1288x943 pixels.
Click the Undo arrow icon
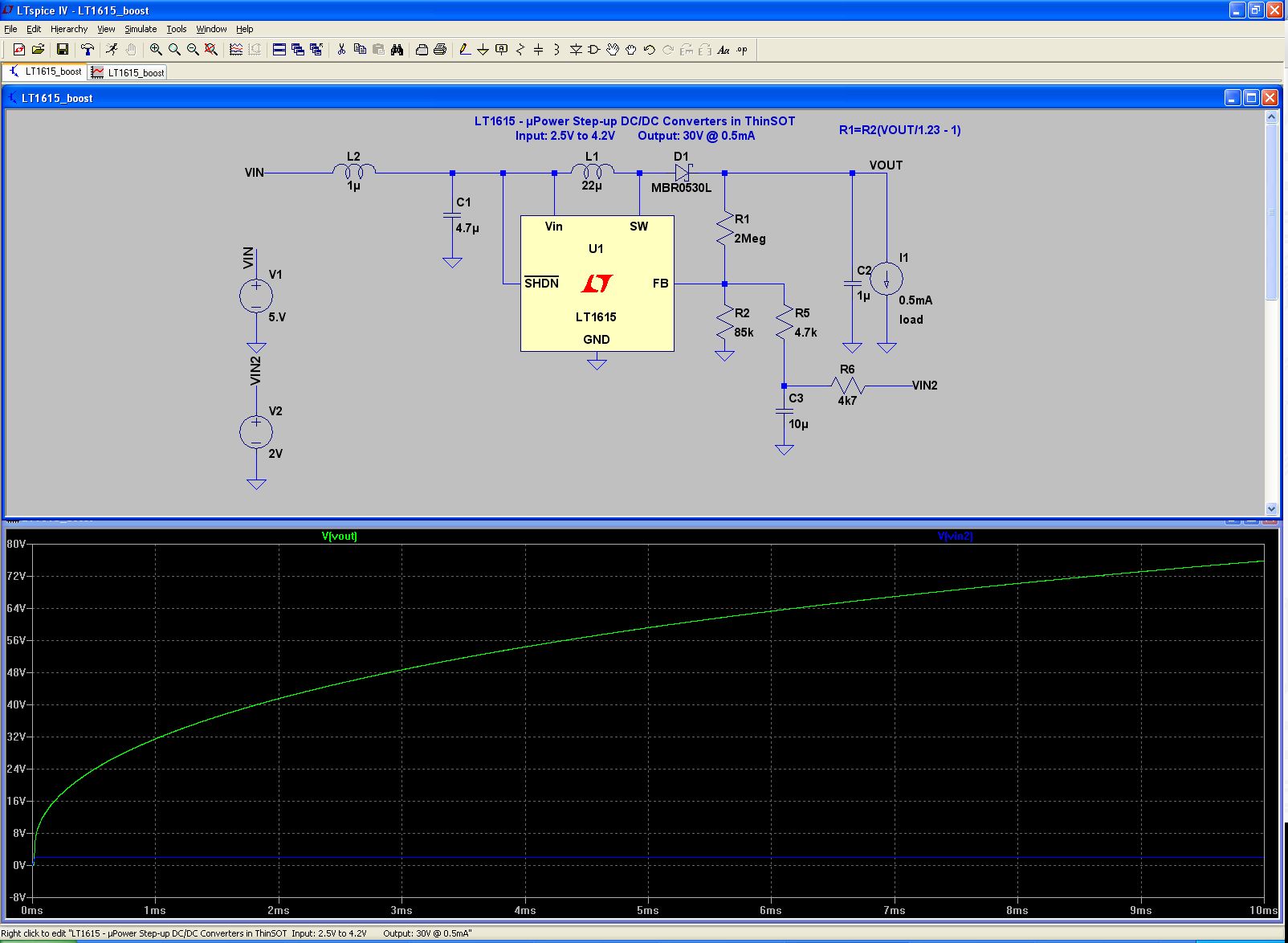tap(650, 50)
